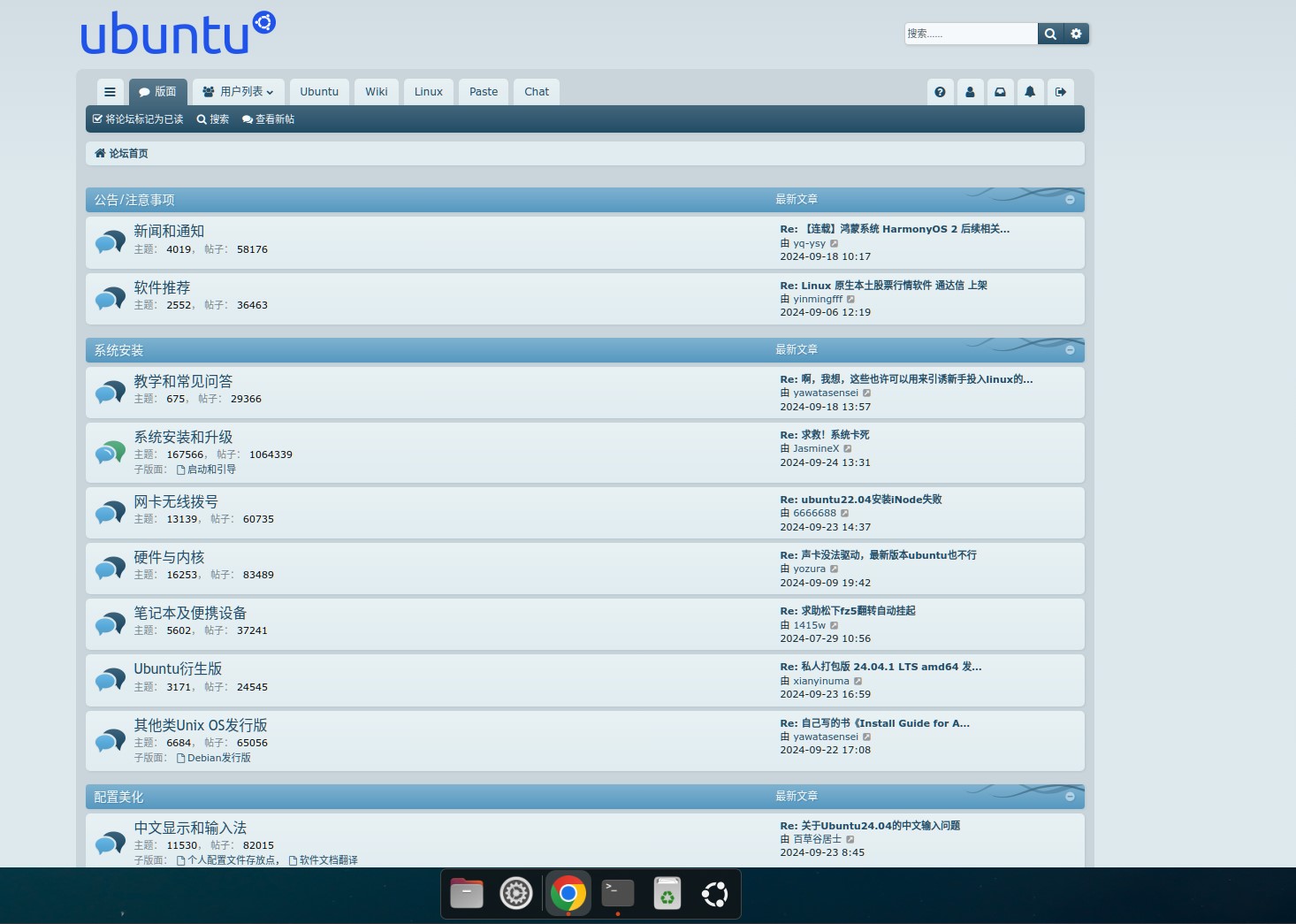
Task: View latest post icon next to JasmineX
Action: coord(847,448)
